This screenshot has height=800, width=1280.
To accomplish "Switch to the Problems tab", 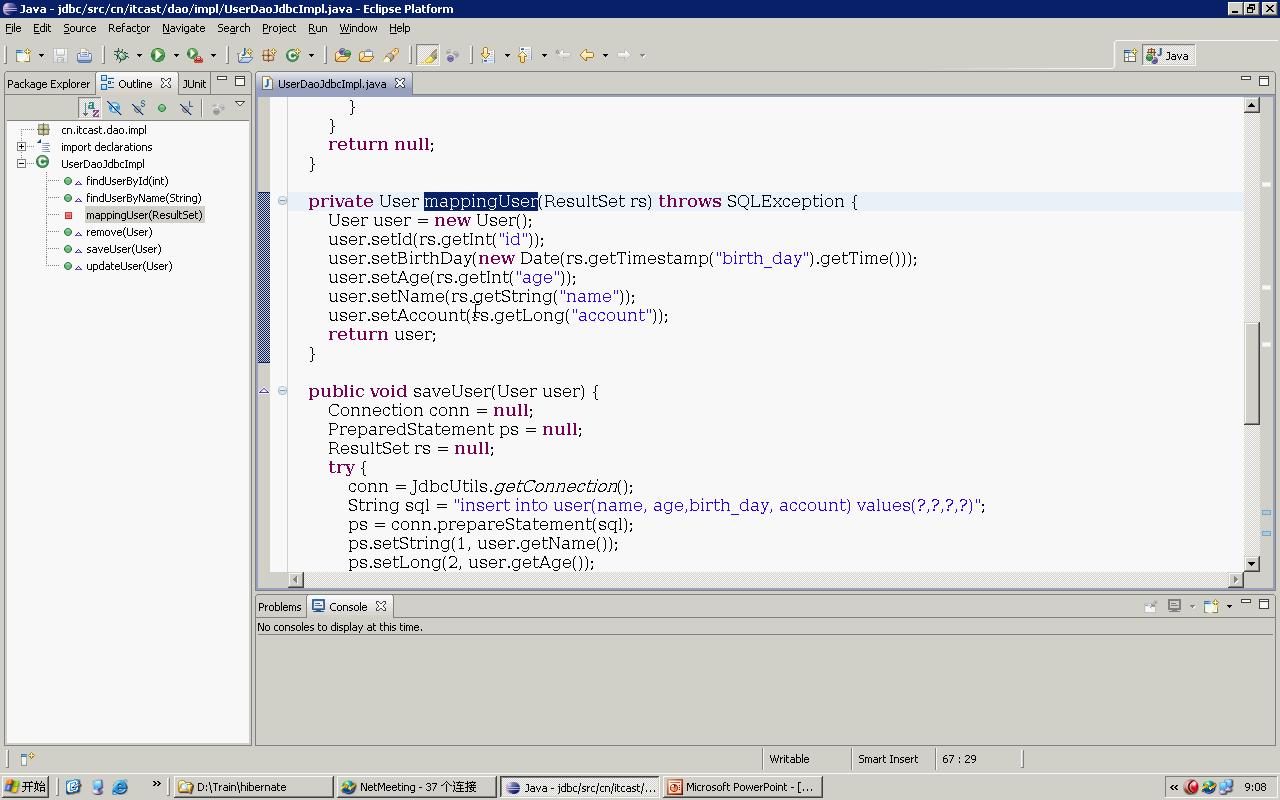I will coord(279,607).
